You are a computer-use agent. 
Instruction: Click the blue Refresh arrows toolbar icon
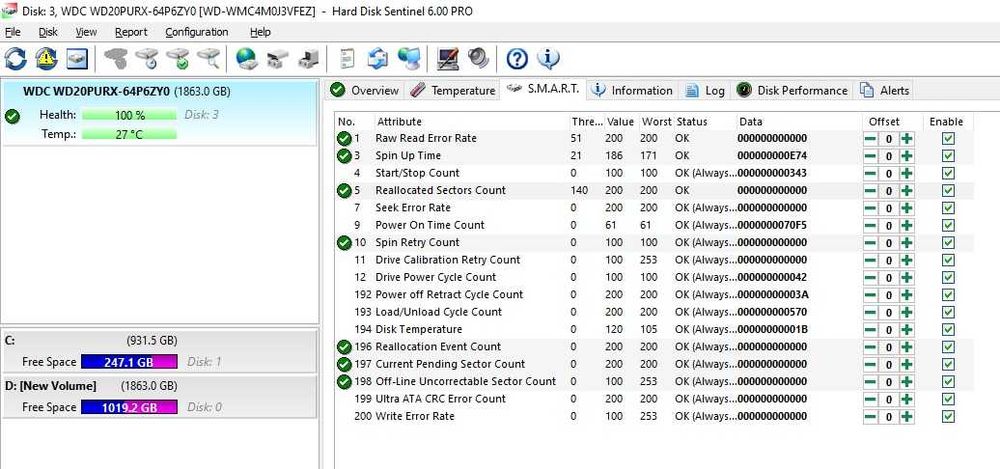click(15, 59)
